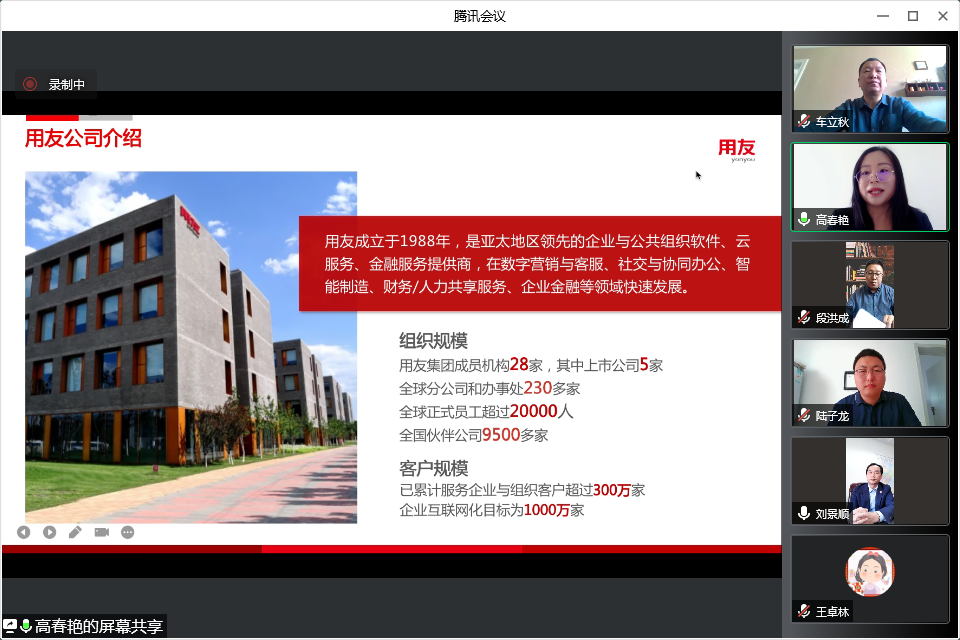Click the red recording indicator icon
Image resolution: width=960 pixels, height=640 pixels.
30,85
